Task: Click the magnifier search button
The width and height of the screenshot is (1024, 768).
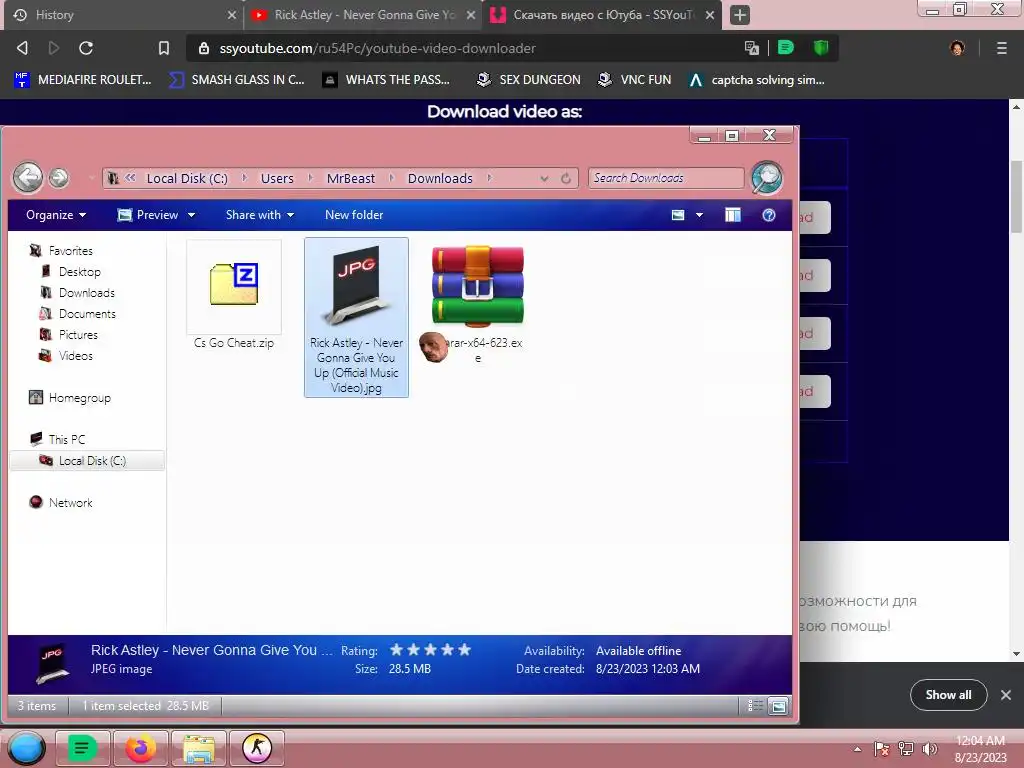Action: 767,177
